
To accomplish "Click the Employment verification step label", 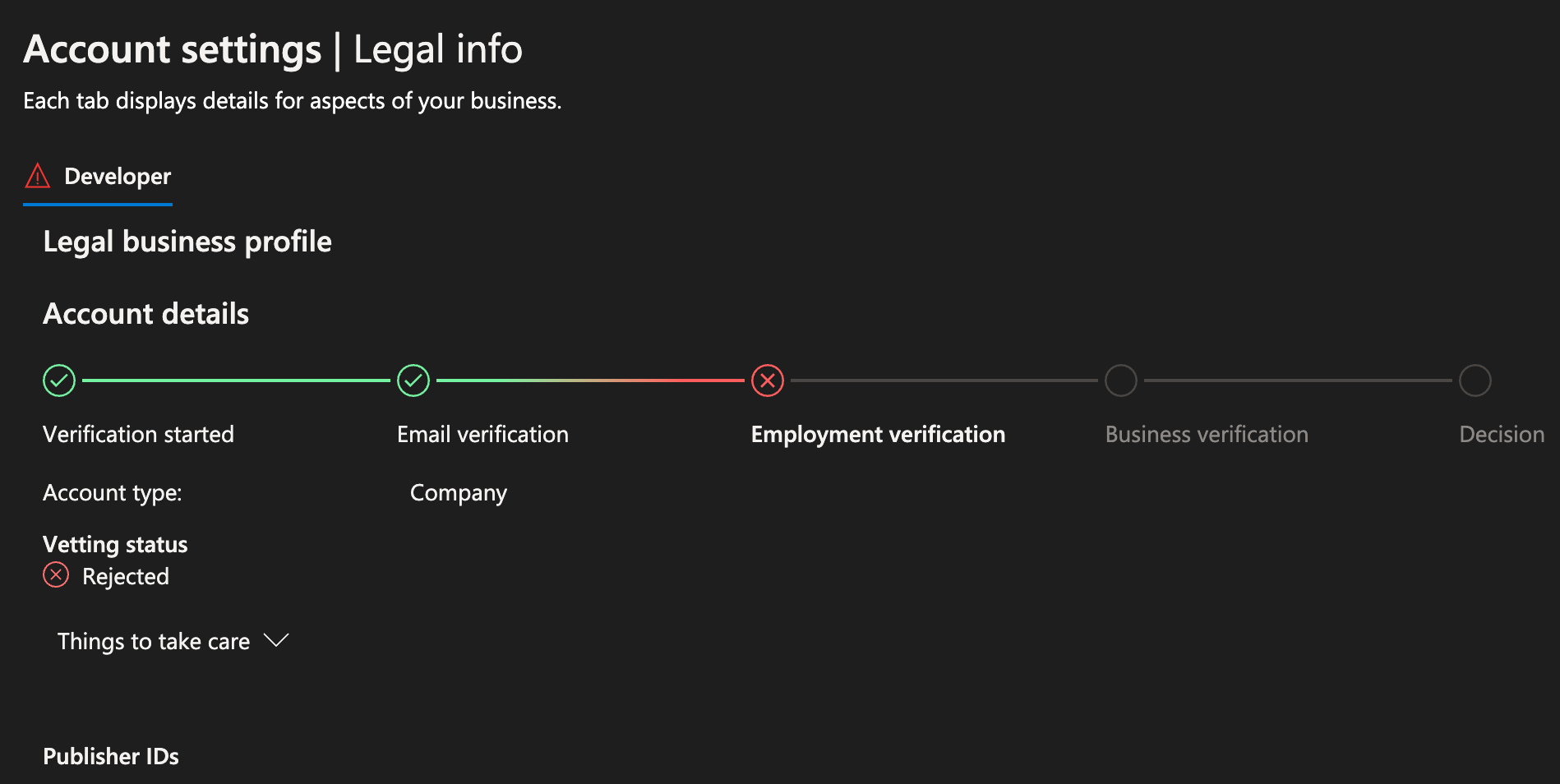I will (878, 434).
